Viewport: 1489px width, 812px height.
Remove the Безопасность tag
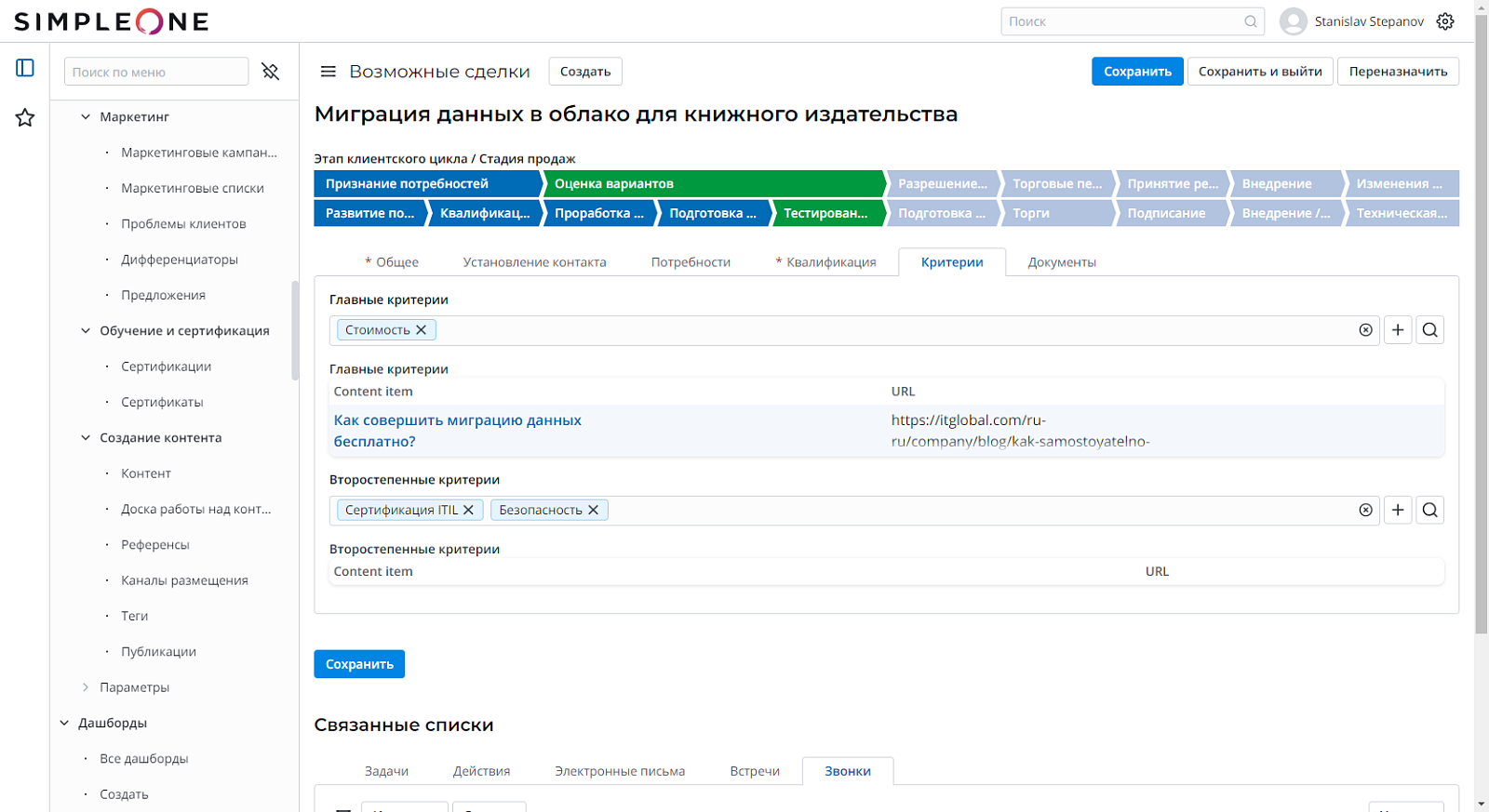[593, 510]
